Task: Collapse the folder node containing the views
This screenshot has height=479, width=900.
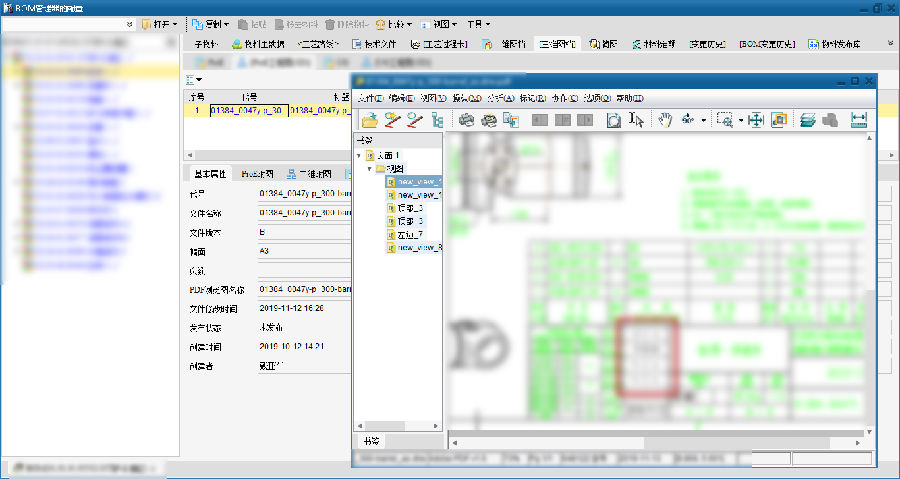Action: coord(369,169)
